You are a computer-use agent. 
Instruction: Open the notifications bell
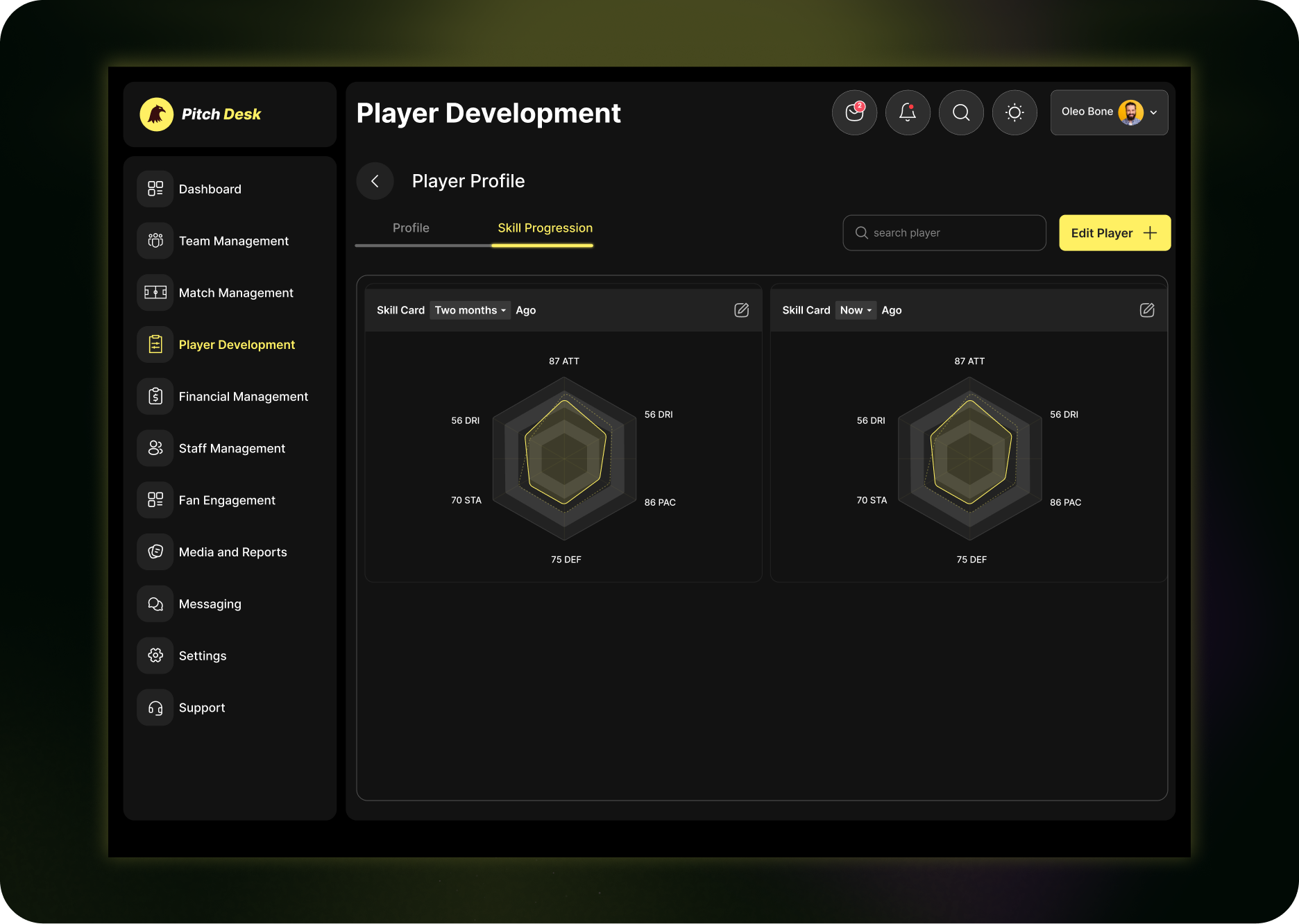point(908,112)
